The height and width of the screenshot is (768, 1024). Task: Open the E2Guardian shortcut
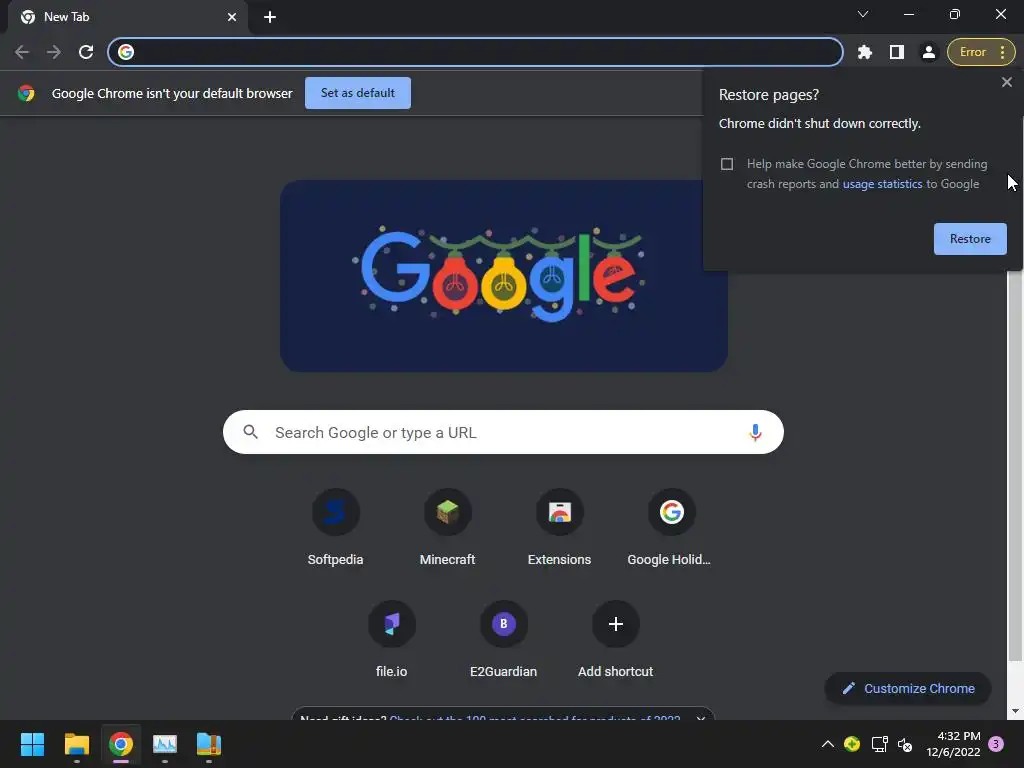(504, 640)
